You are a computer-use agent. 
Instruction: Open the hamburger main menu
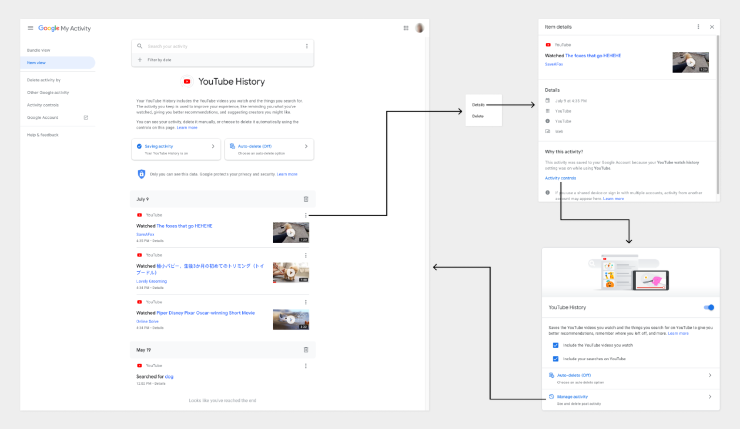(30, 28)
